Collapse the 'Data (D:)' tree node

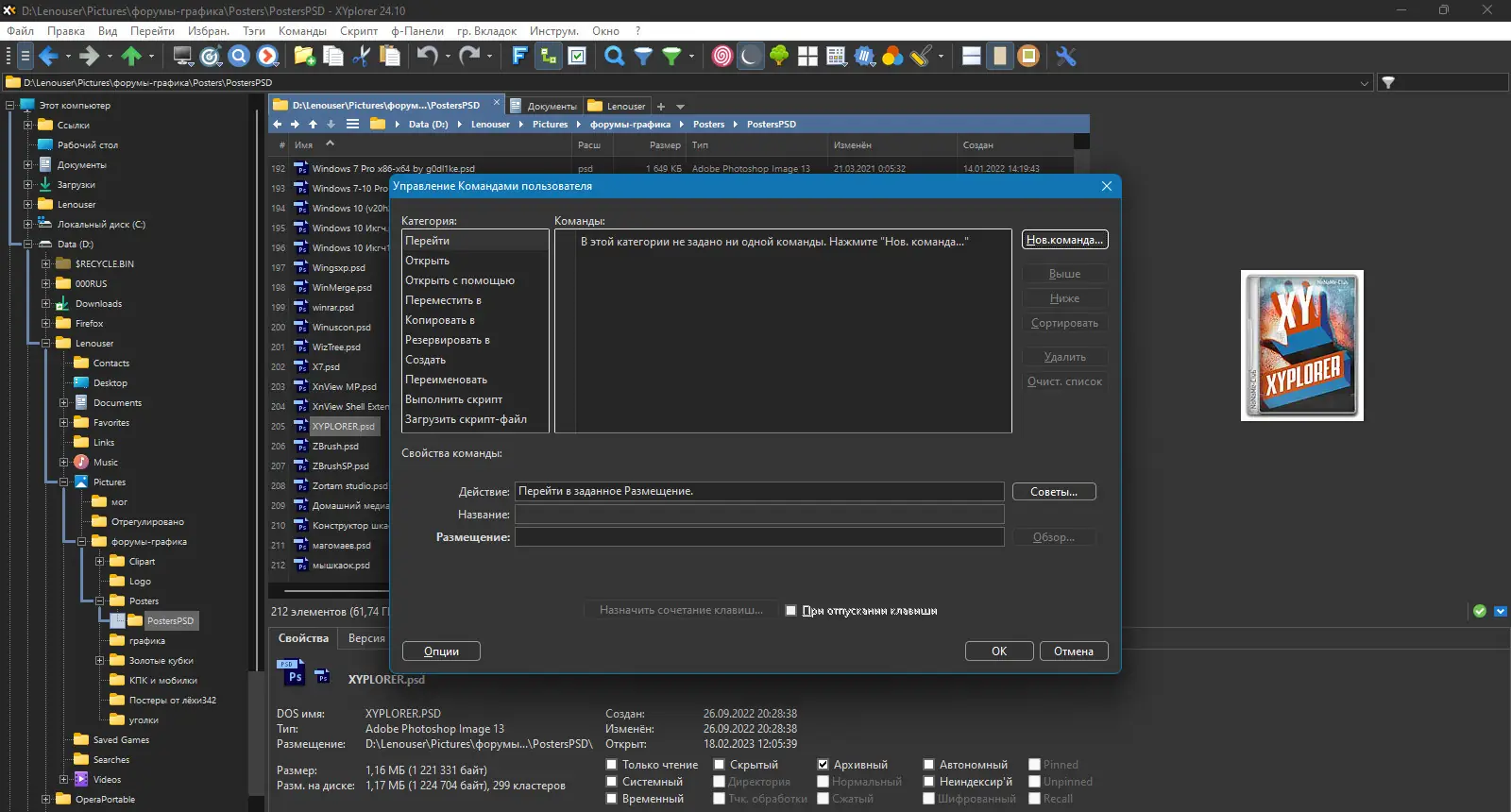click(27, 245)
